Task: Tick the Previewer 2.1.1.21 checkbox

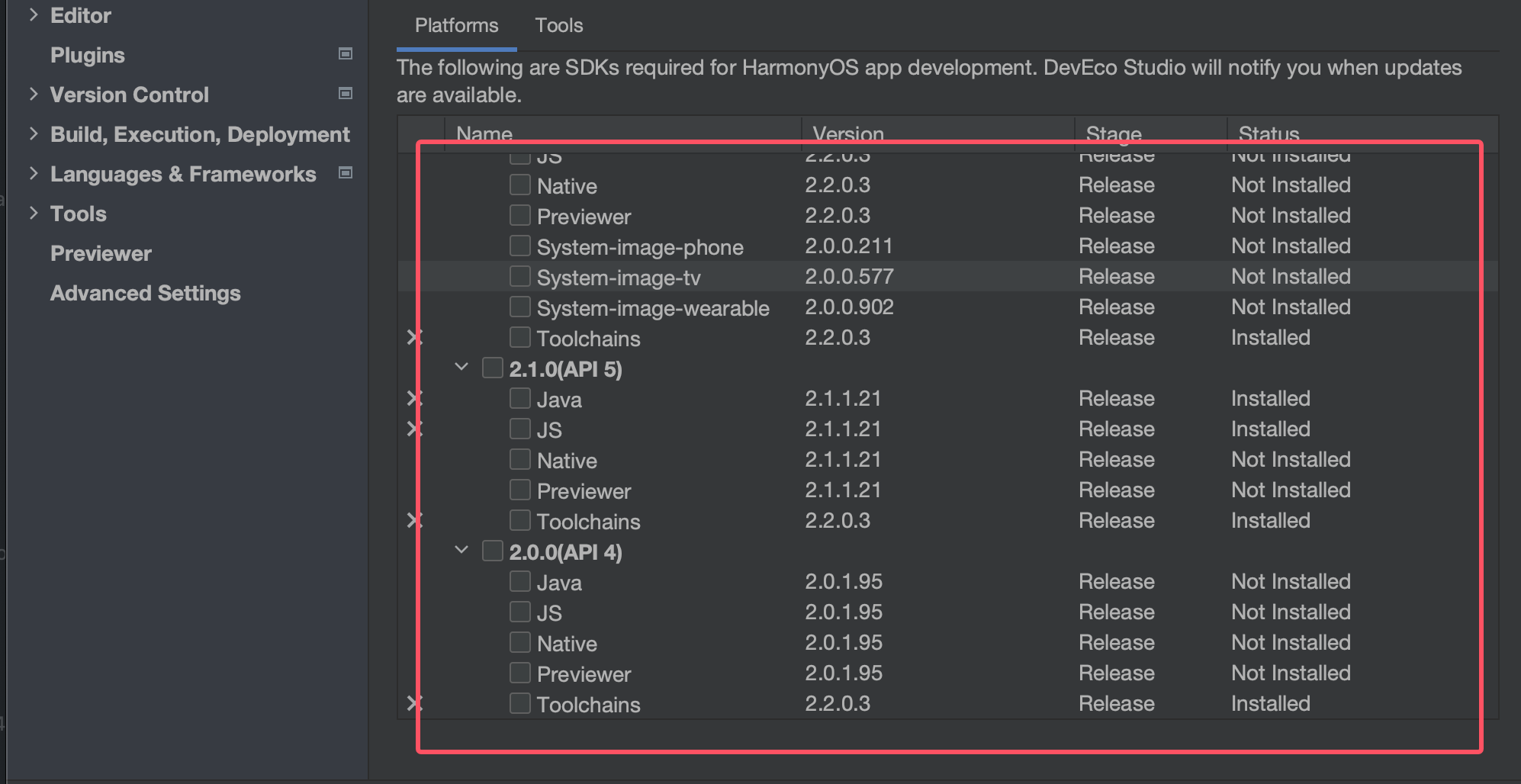Action: pos(520,490)
